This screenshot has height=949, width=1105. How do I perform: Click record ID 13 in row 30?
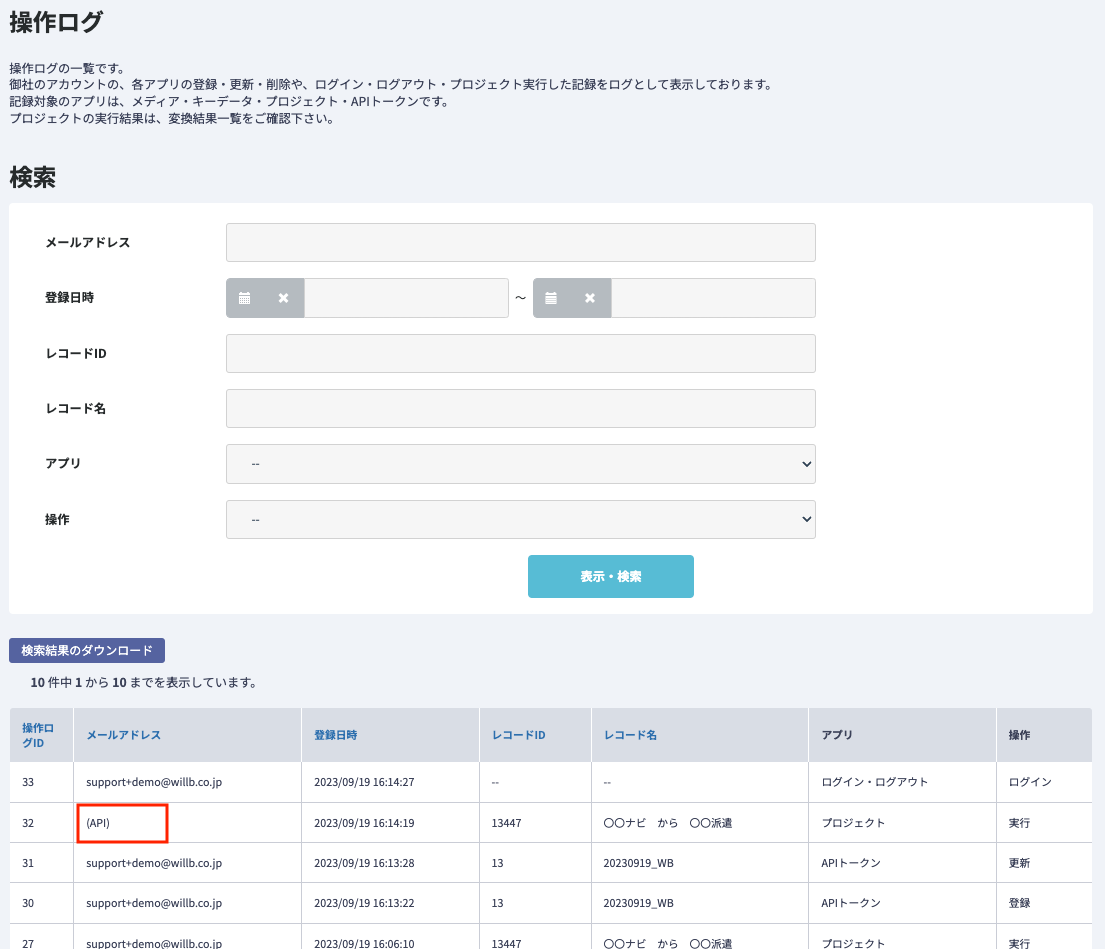point(498,903)
